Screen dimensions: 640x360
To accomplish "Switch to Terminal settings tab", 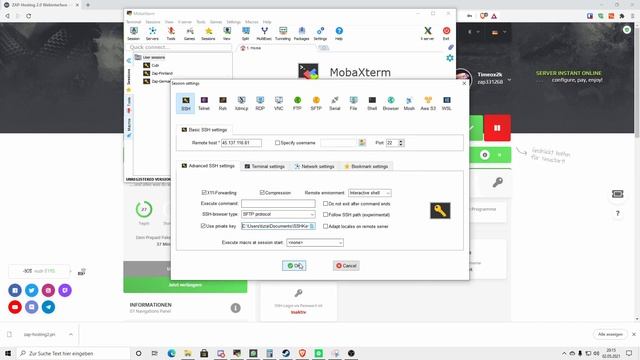I will [x=264, y=167].
